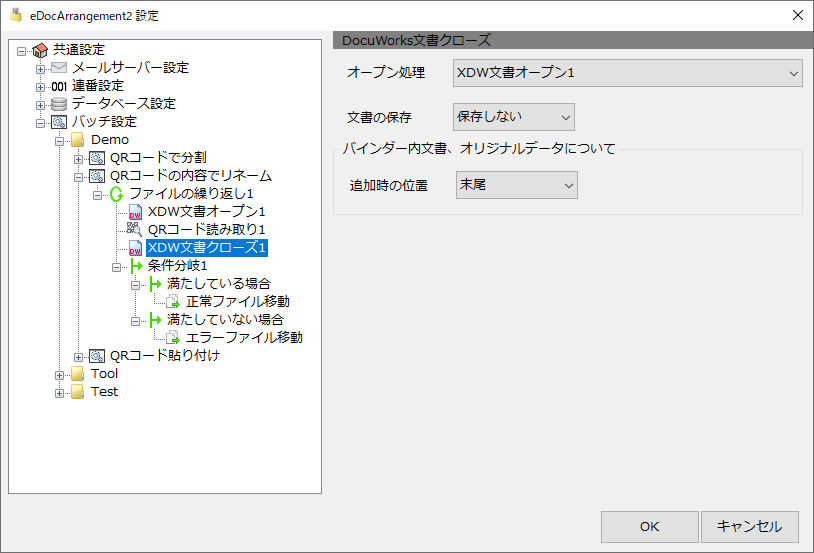Select the QRコード貼り付け tree item label
This screenshot has height=553, width=814.
(165, 356)
